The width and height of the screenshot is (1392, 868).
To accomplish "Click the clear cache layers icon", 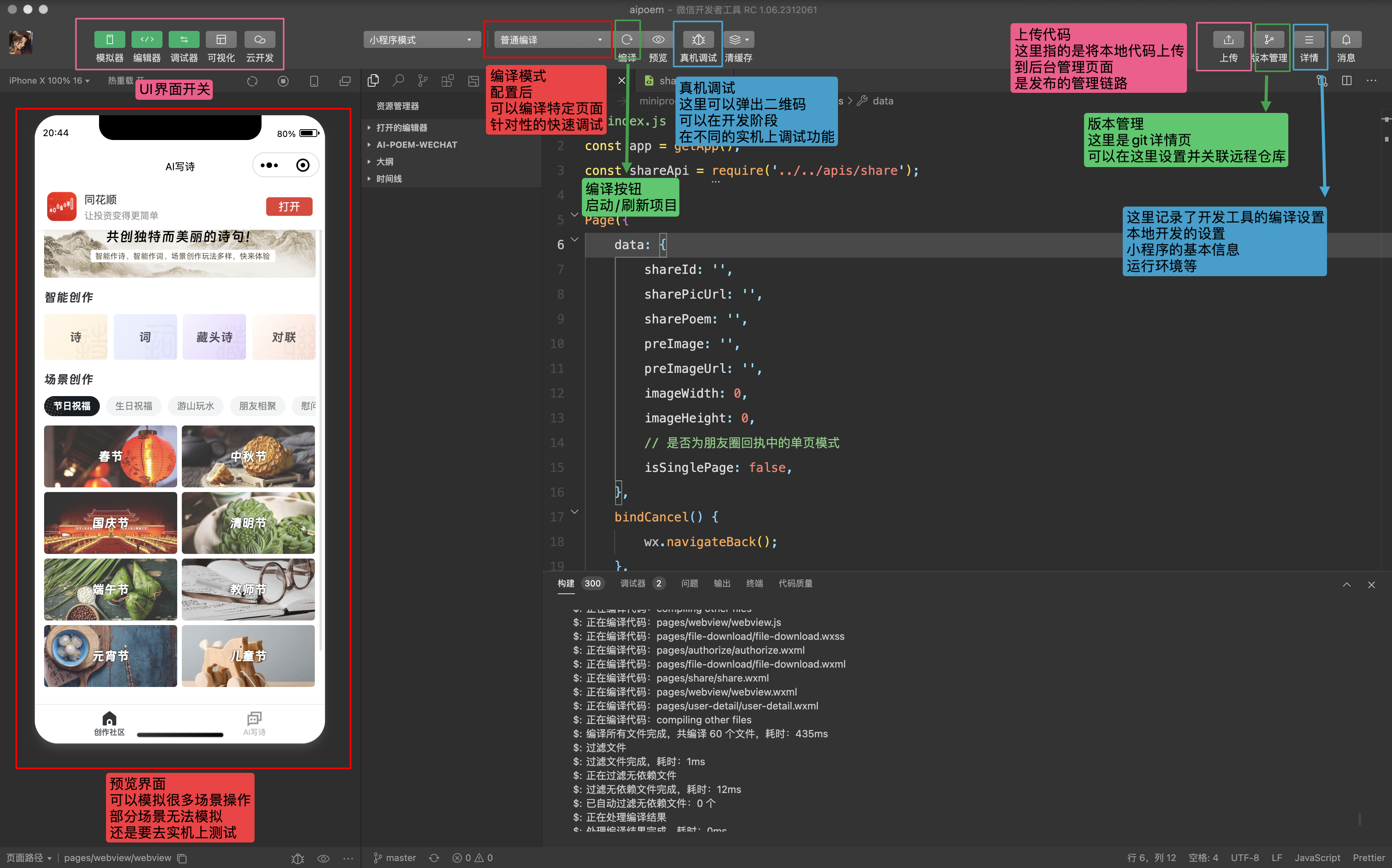I will click(x=735, y=39).
